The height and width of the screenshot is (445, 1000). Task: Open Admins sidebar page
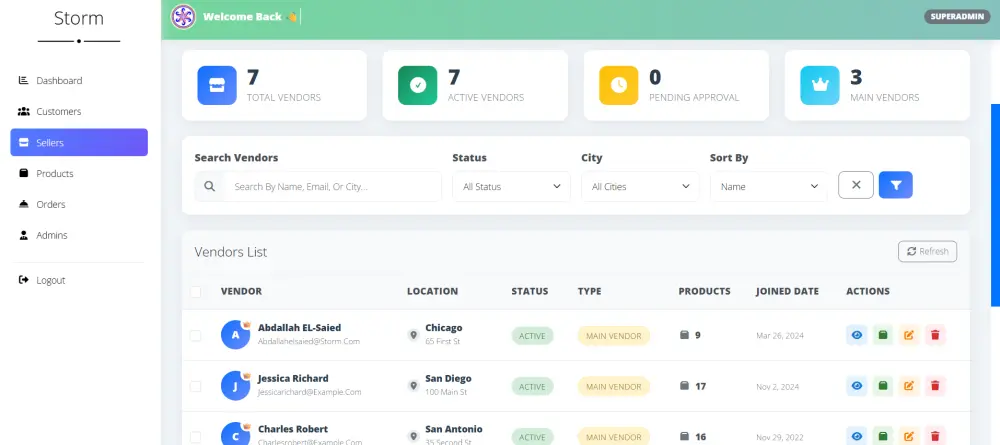(x=79, y=235)
